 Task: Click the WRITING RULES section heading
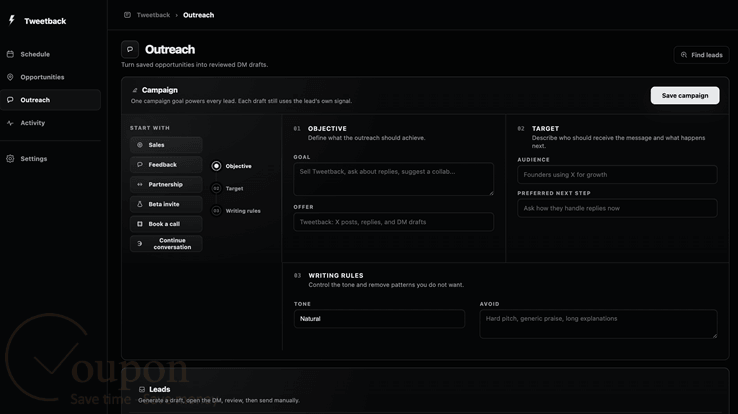pos(336,276)
